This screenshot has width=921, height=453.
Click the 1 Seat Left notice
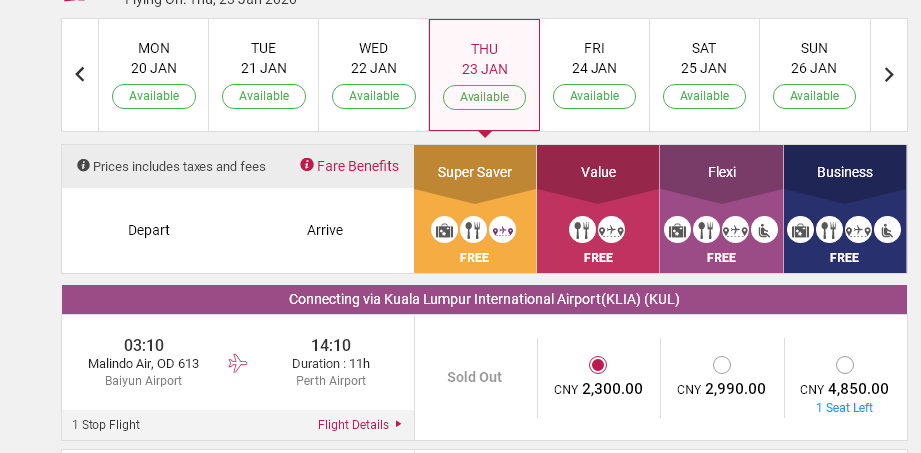pos(845,408)
